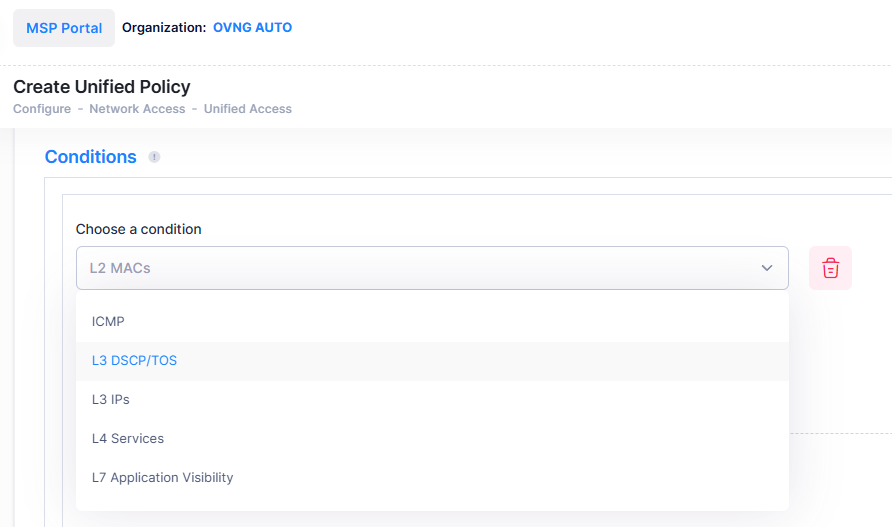Click the L2 MACs condition combo box
The width and height of the screenshot is (892, 527).
click(420, 268)
